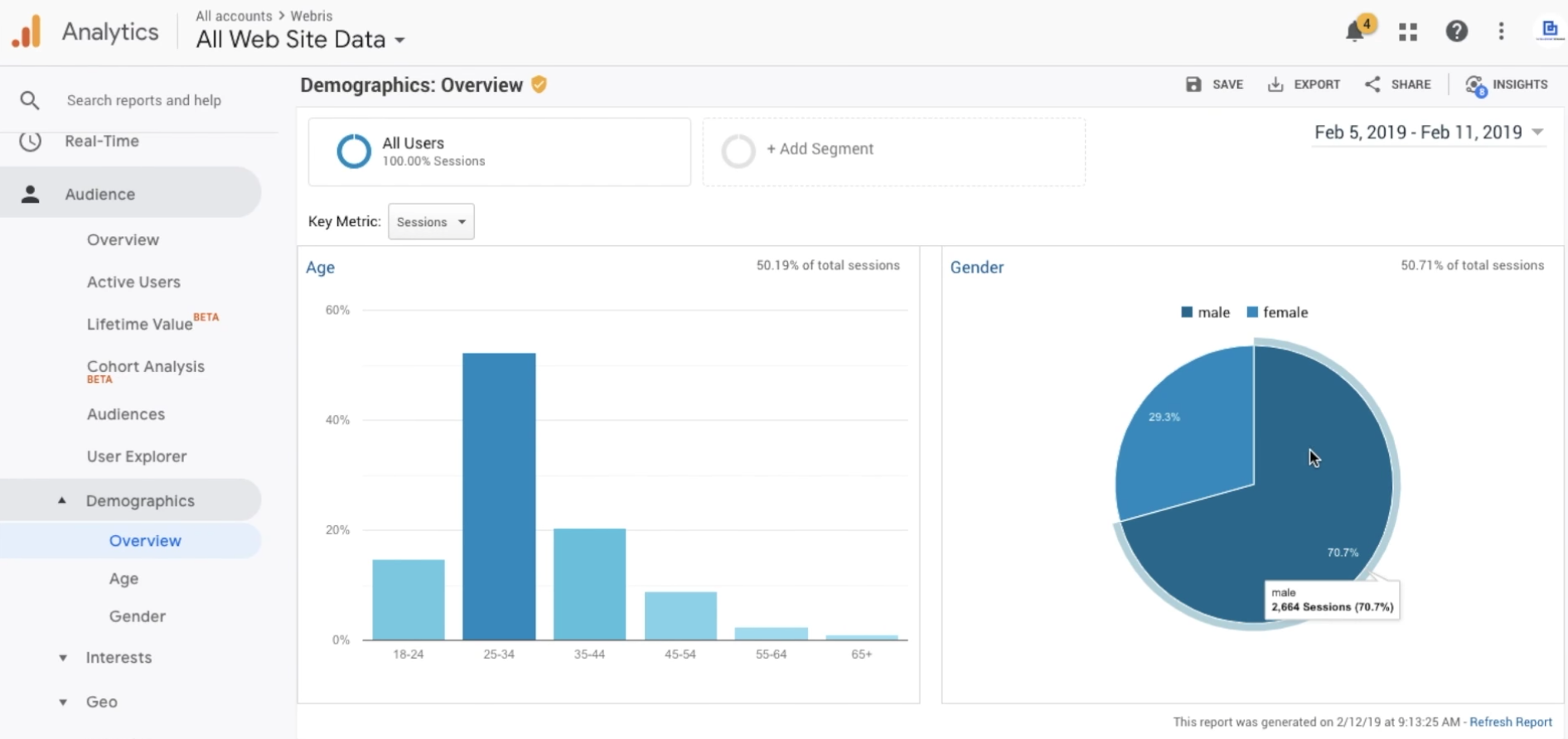Viewport: 1568px width, 739px height.
Task: Open the Google apps grid
Action: click(x=1408, y=31)
